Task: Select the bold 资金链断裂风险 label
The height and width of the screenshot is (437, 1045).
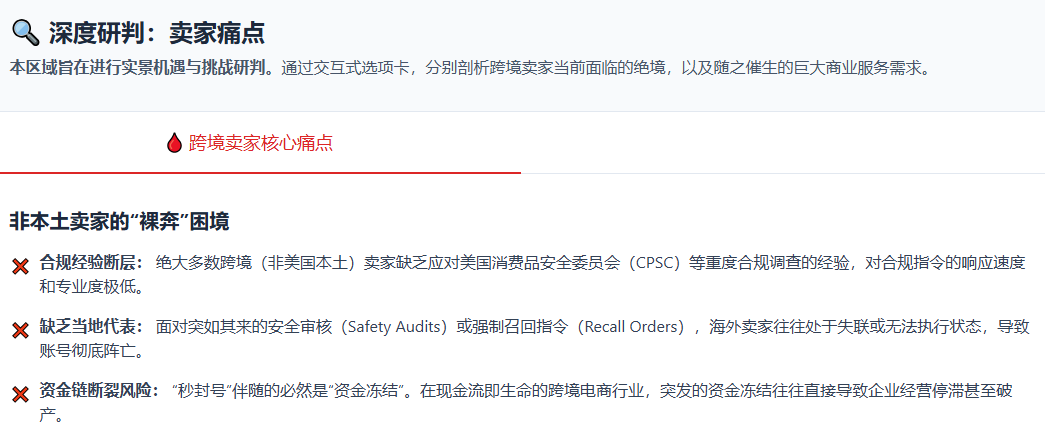Action: [x=99, y=390]
